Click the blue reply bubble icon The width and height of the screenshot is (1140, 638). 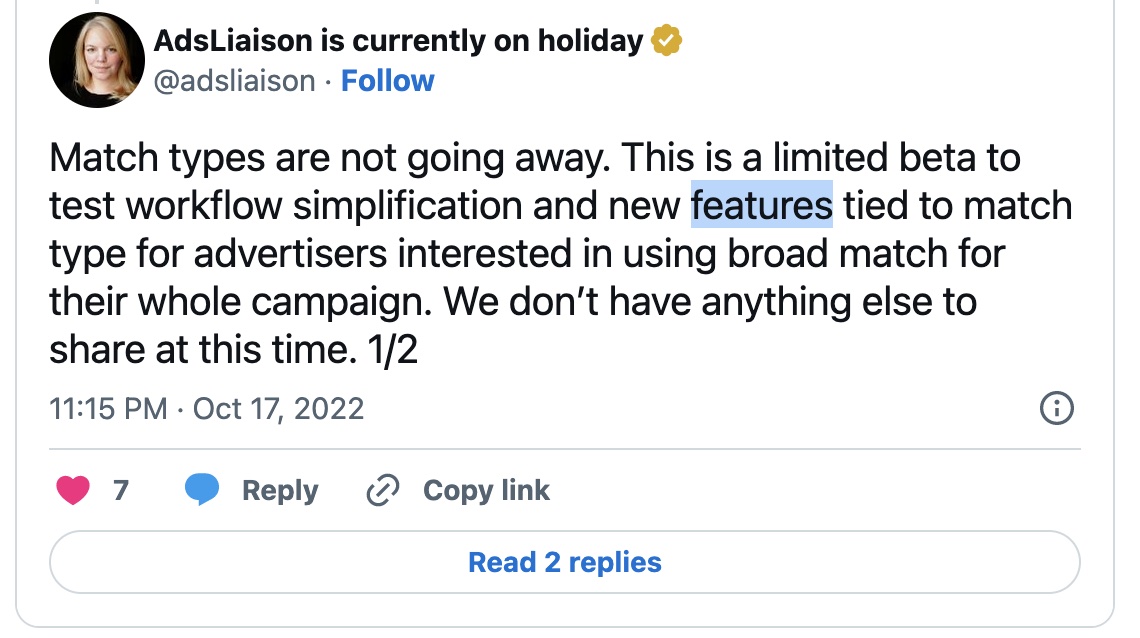point(202,490)
